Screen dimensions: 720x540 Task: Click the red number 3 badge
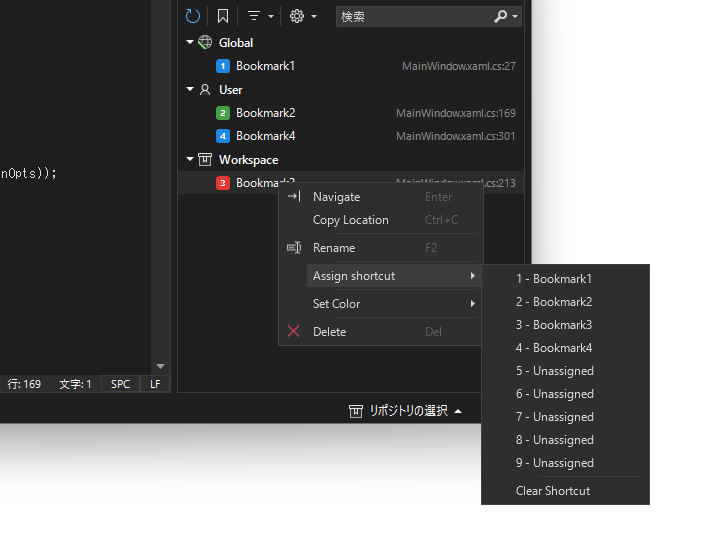click(x=223, y=183)
